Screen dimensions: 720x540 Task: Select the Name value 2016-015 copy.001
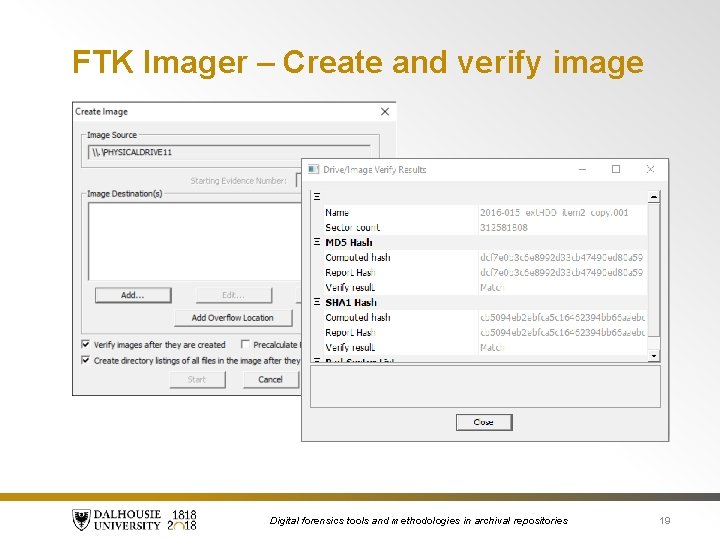point(554,213)
